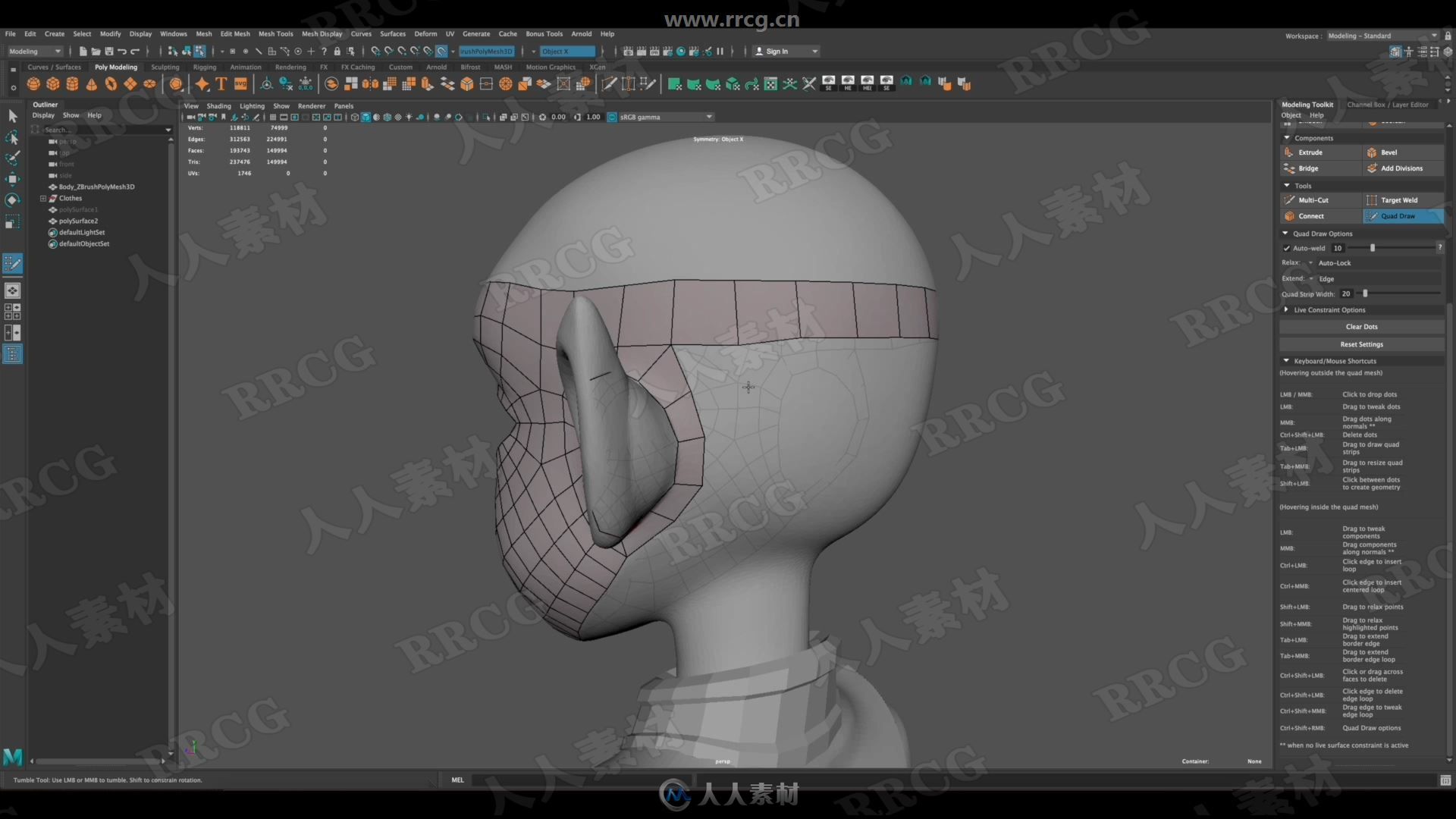This screenshot has width=1456, height=819.
Task: Click the Connect tool
Action: [1310, 216]
